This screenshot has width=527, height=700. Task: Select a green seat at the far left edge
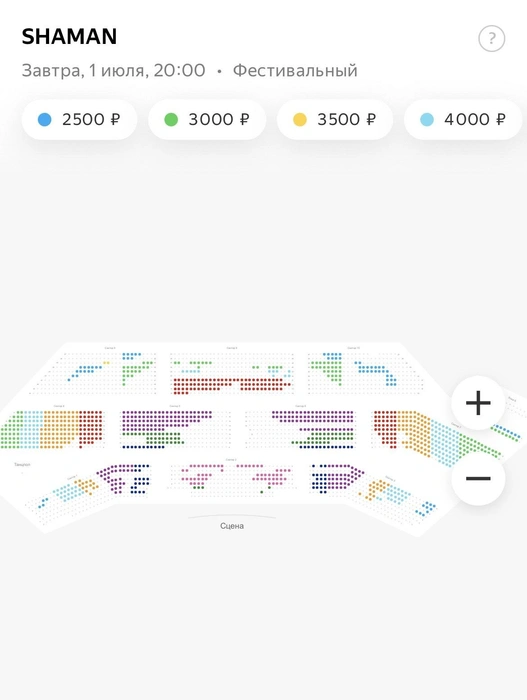pos(11,429)
